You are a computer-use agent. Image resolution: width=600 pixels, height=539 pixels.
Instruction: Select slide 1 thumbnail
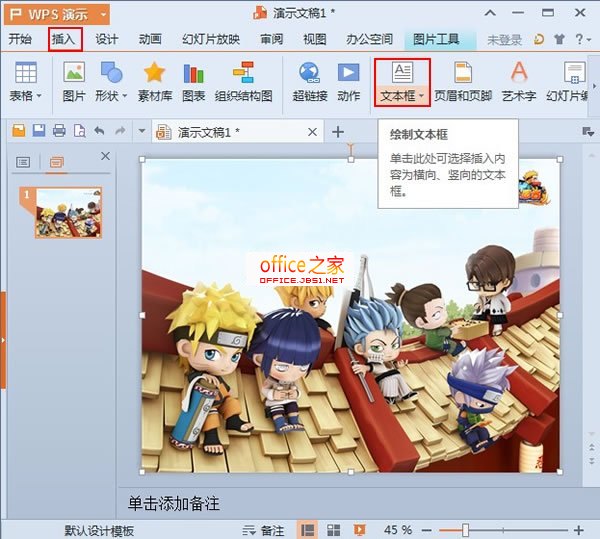(x=69, y=213)
